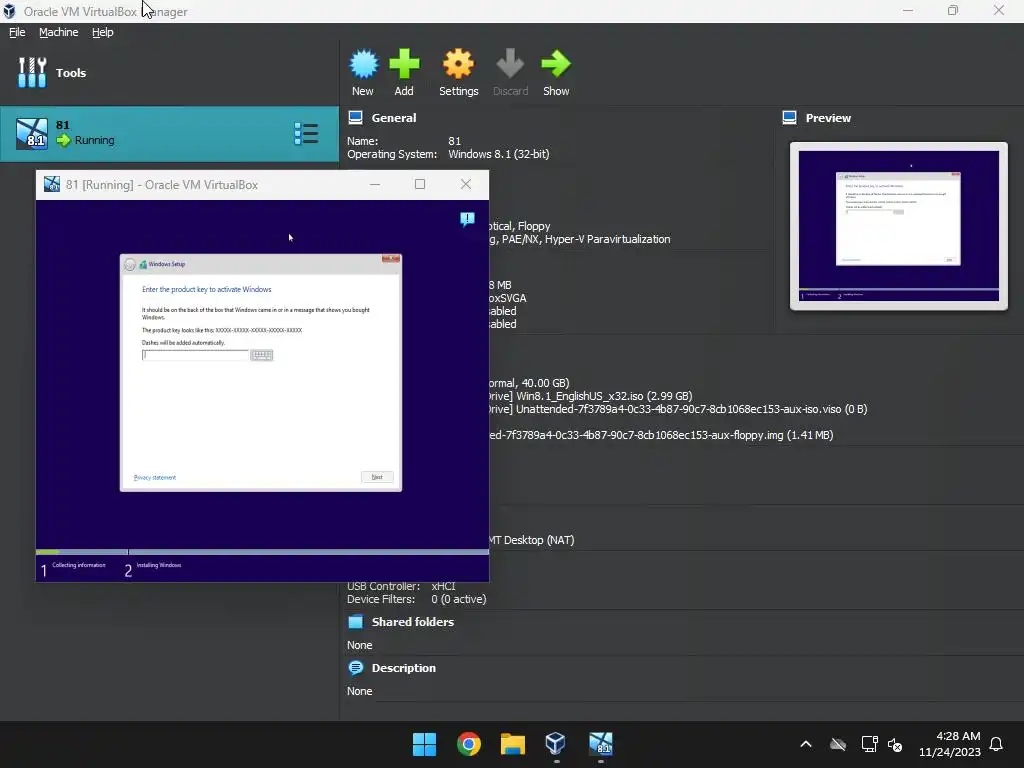The image size is (1024, 768).
Task: Click the setup progress bar
Action: pyautogui.click(x=262, y=552)
